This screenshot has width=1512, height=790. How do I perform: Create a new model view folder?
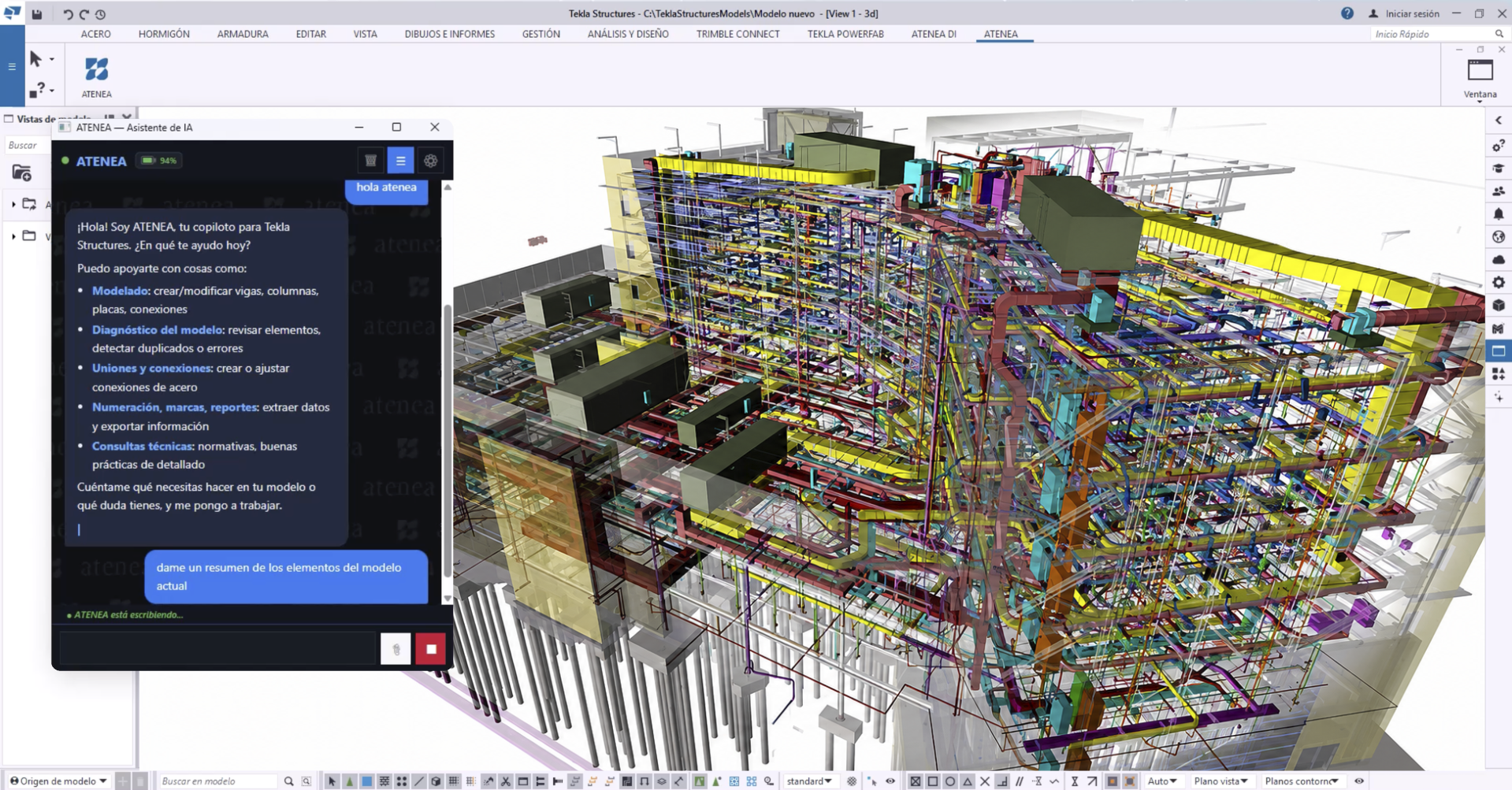point(21,173)
